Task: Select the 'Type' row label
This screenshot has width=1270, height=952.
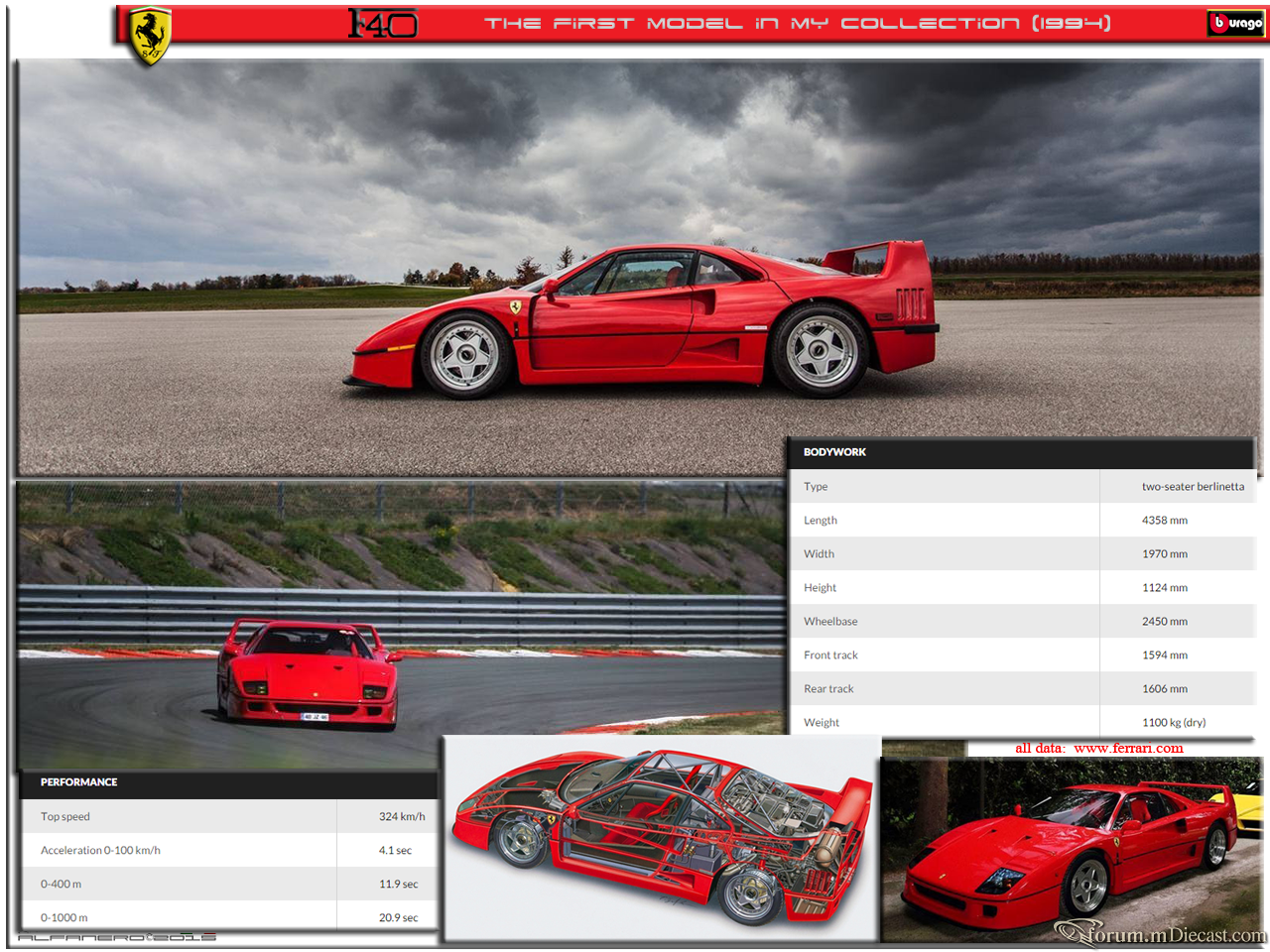Action: (816, 487)
